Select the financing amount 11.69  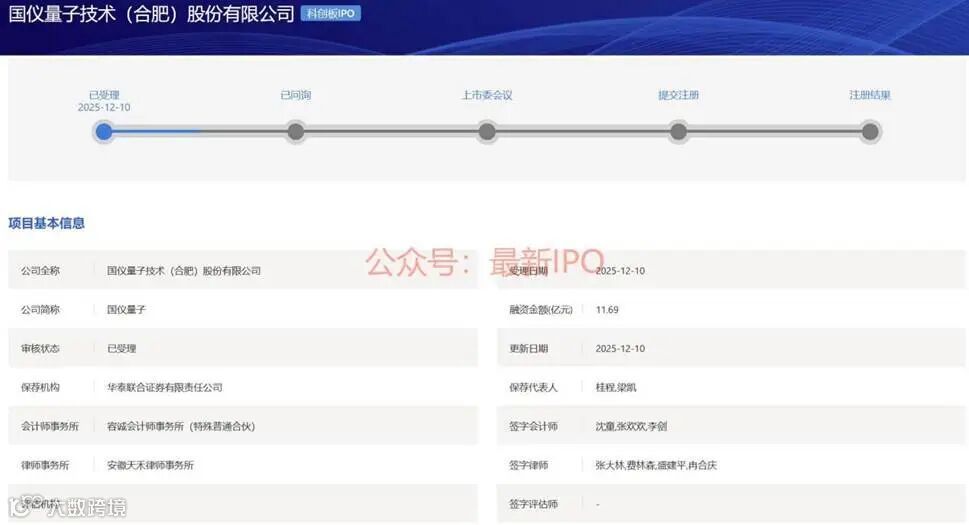pyautogui.click(x=607, y=309)
